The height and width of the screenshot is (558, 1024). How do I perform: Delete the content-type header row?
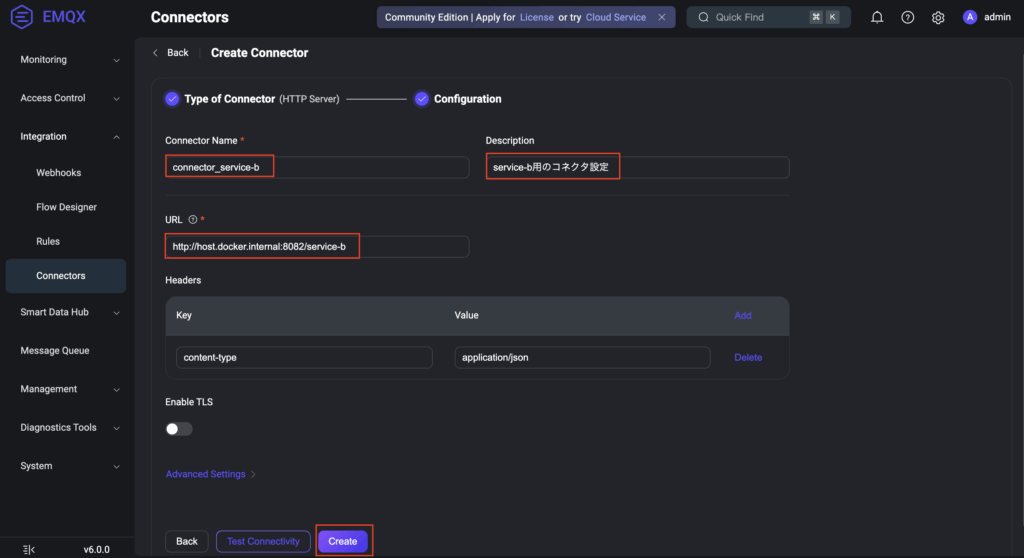[x=748, y=357]
